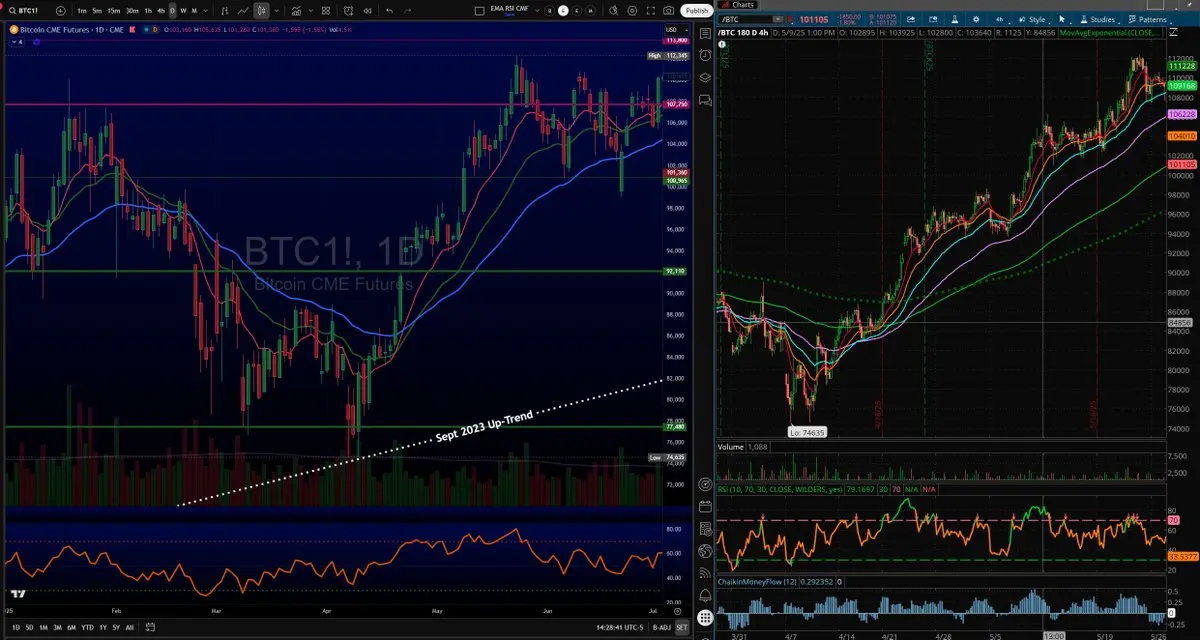Select the 1m timeframe

coord(82,10)
